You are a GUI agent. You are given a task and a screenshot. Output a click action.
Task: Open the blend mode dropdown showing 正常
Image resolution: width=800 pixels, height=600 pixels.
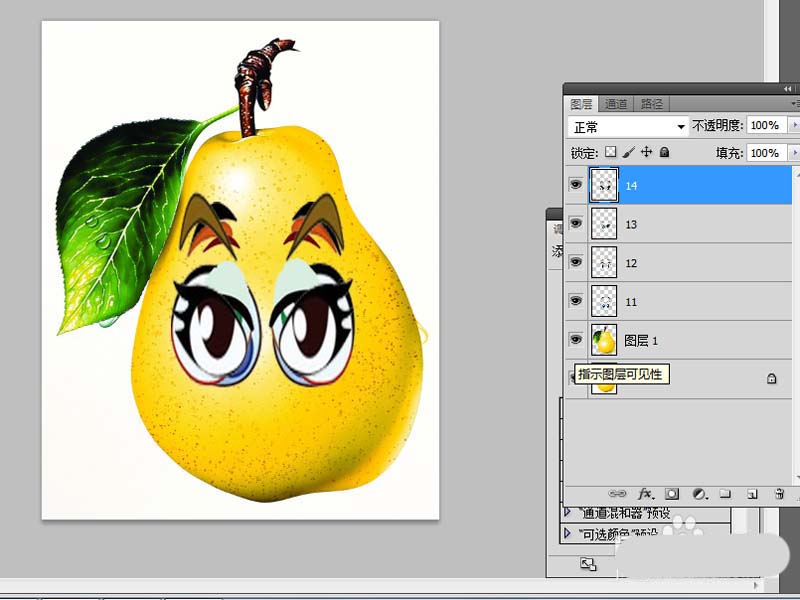[x=681, y=125]
